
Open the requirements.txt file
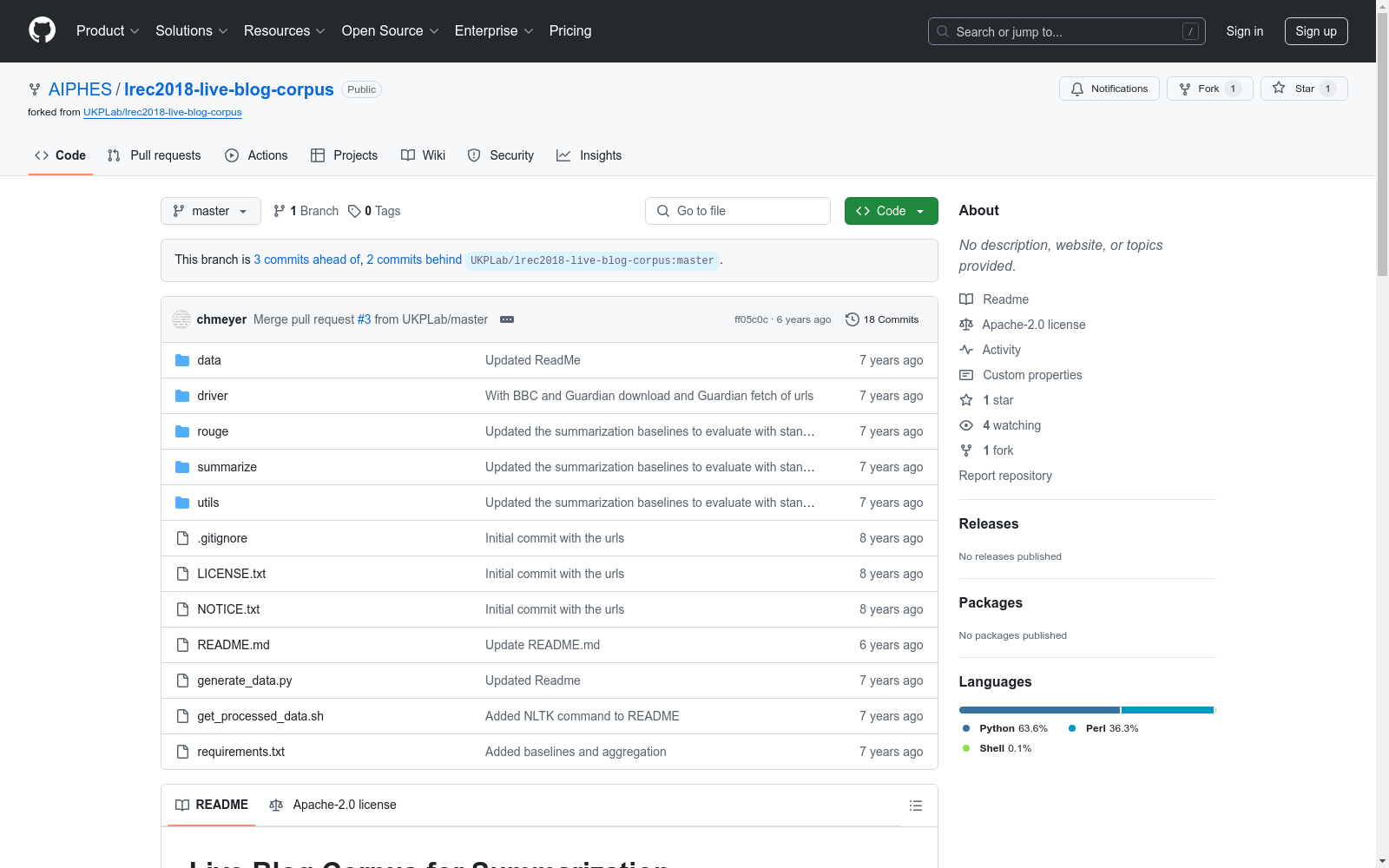241,752
